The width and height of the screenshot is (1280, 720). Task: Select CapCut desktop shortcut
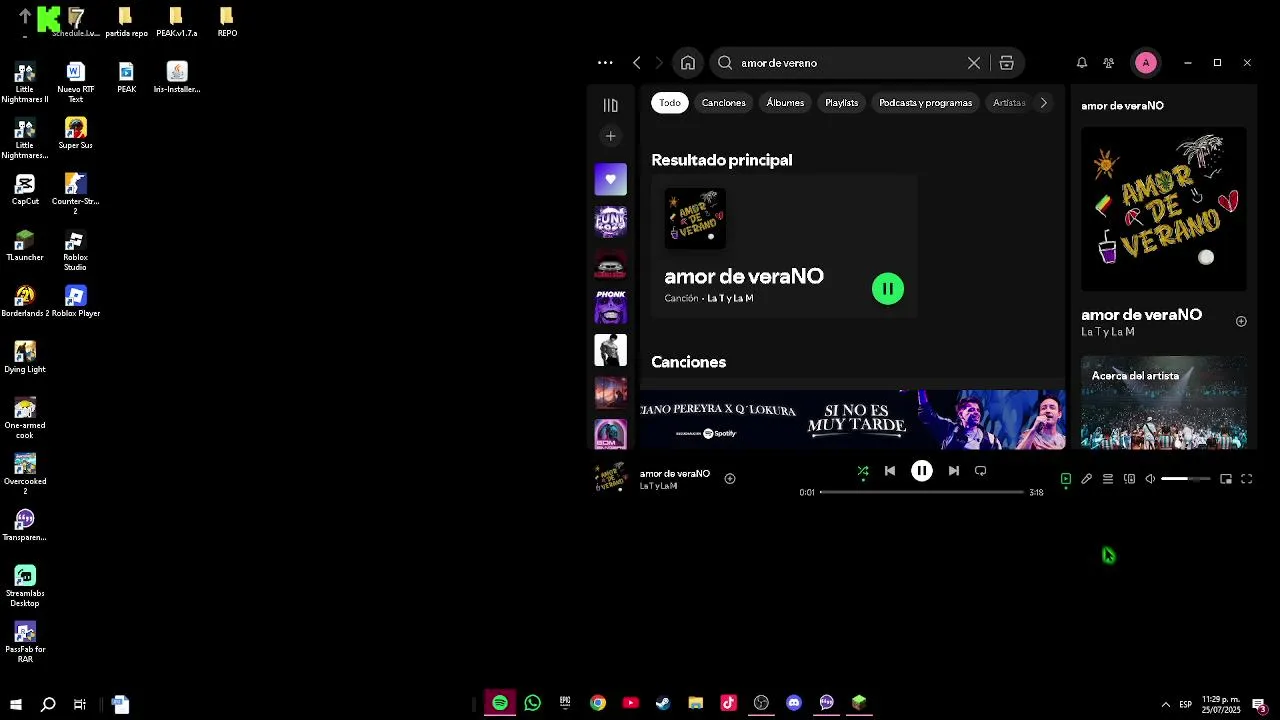(25, 190)
